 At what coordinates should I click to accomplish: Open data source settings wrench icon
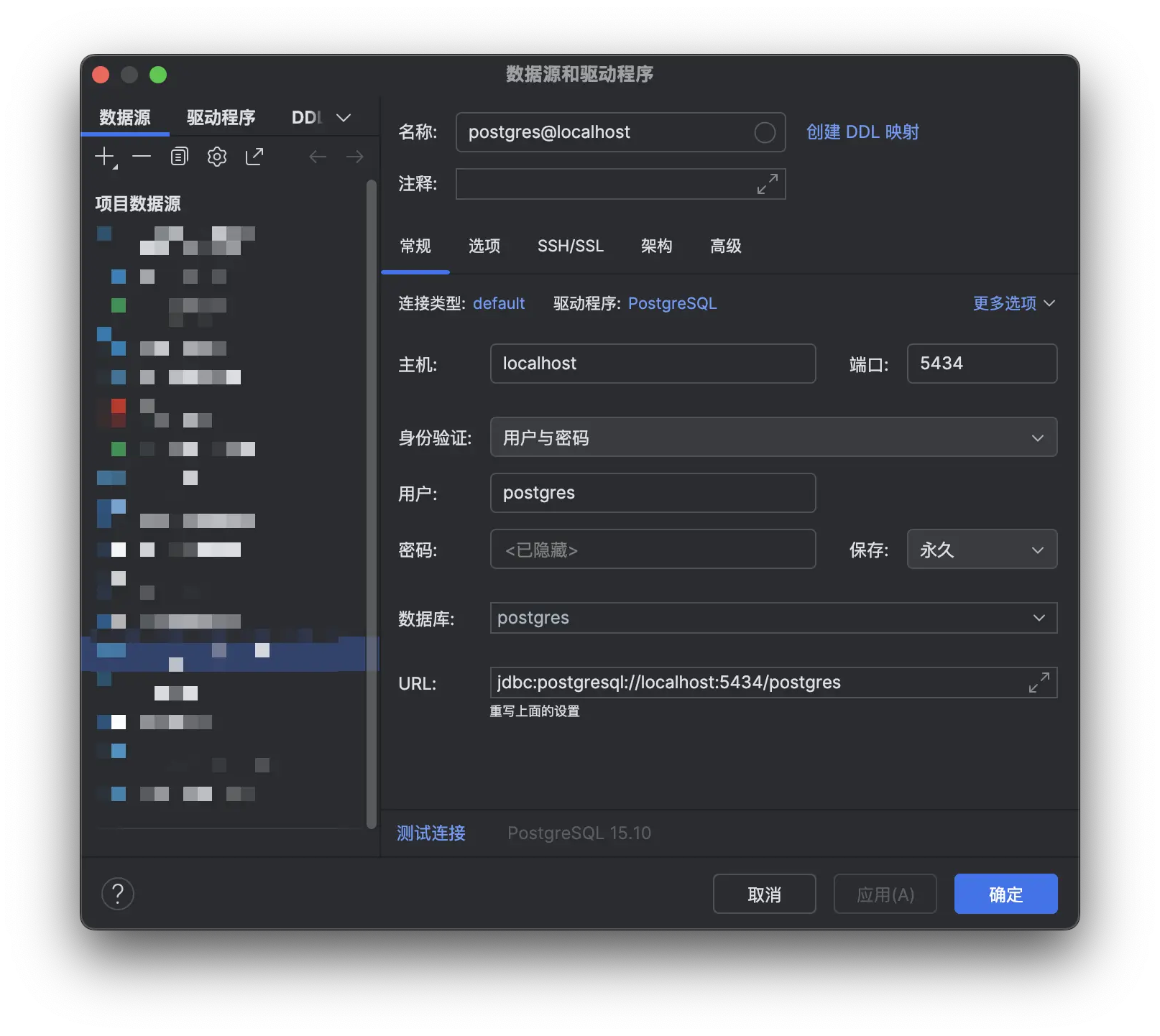216,157
